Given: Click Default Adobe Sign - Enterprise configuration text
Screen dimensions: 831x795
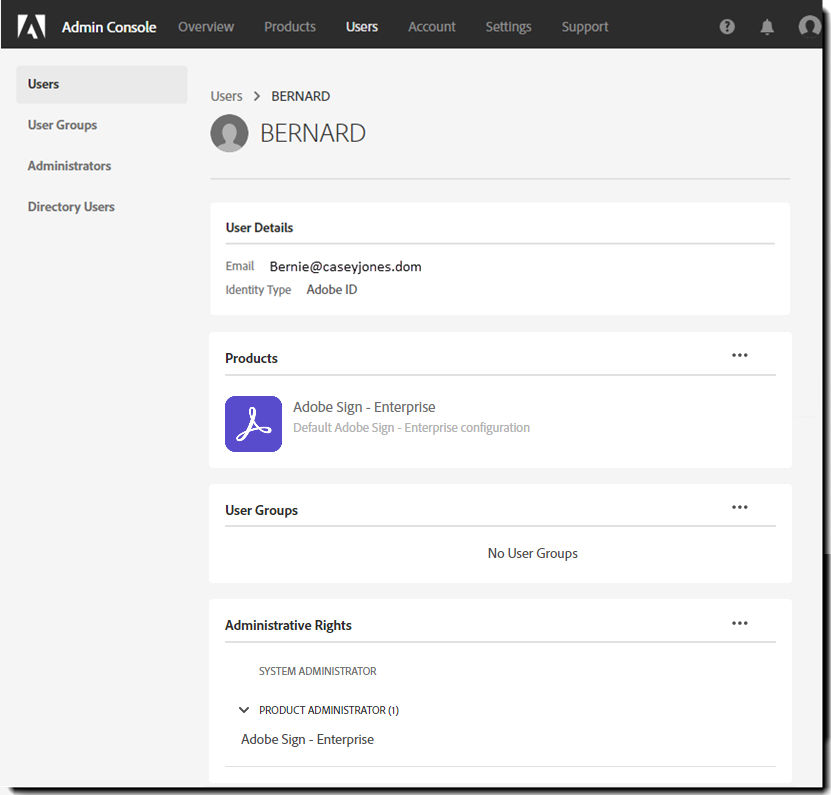Looking at the screenshot, I should tap(411, 428).
